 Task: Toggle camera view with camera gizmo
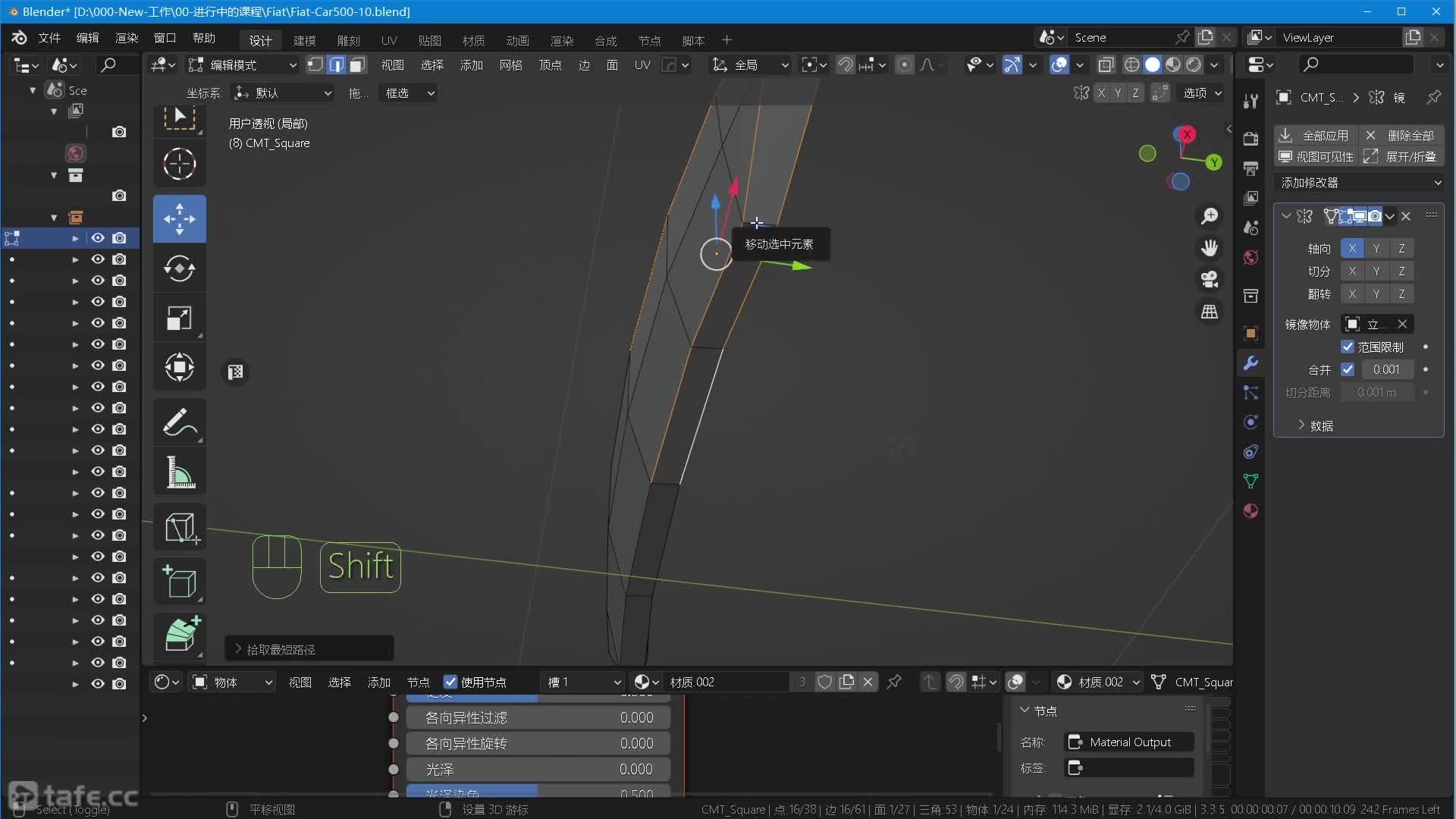[1210, 280]
